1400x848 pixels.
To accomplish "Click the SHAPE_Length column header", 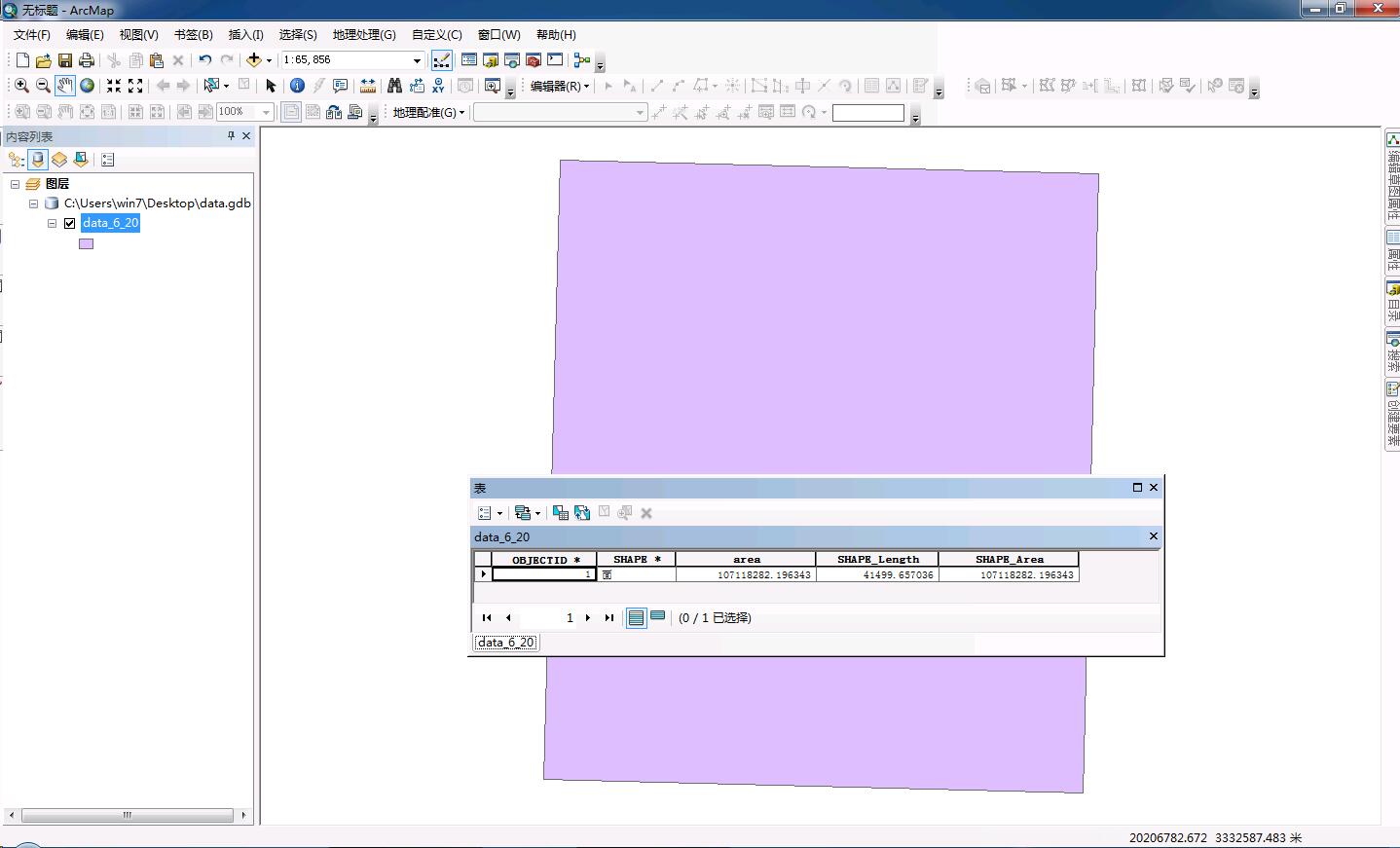I will point(877,559).
